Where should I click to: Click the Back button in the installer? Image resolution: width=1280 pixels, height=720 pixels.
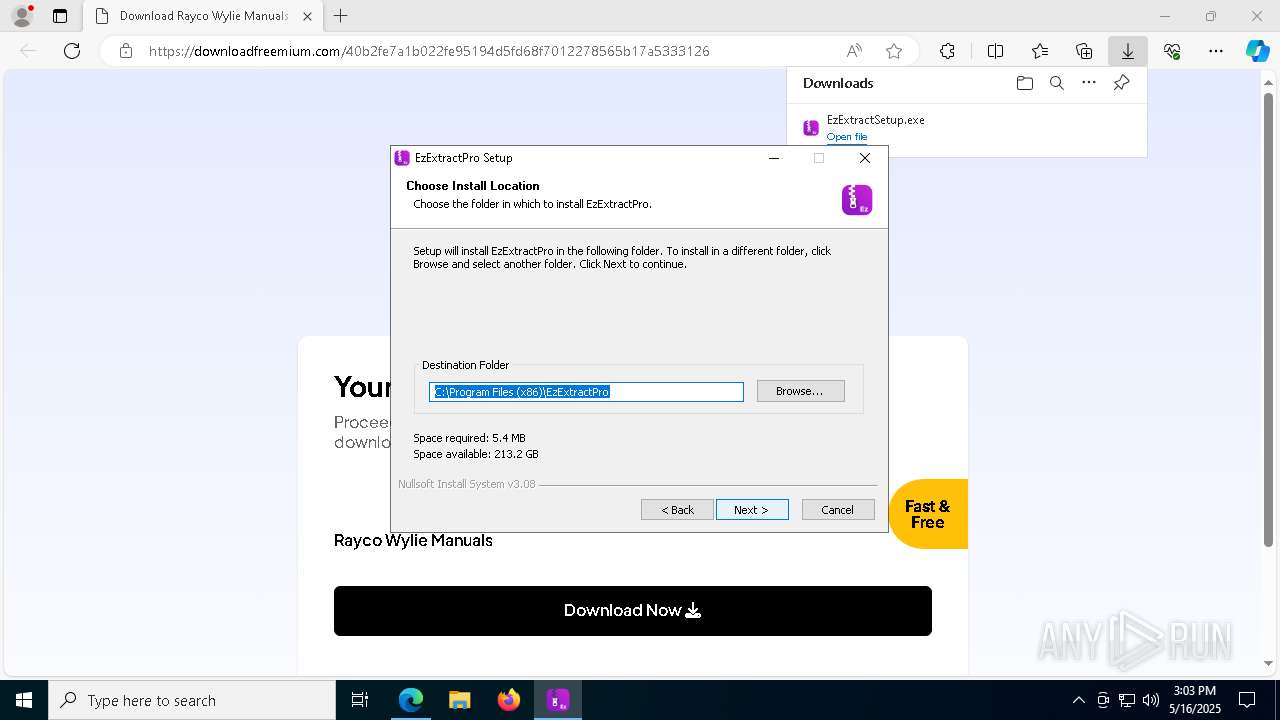click(x=677, y=510)
